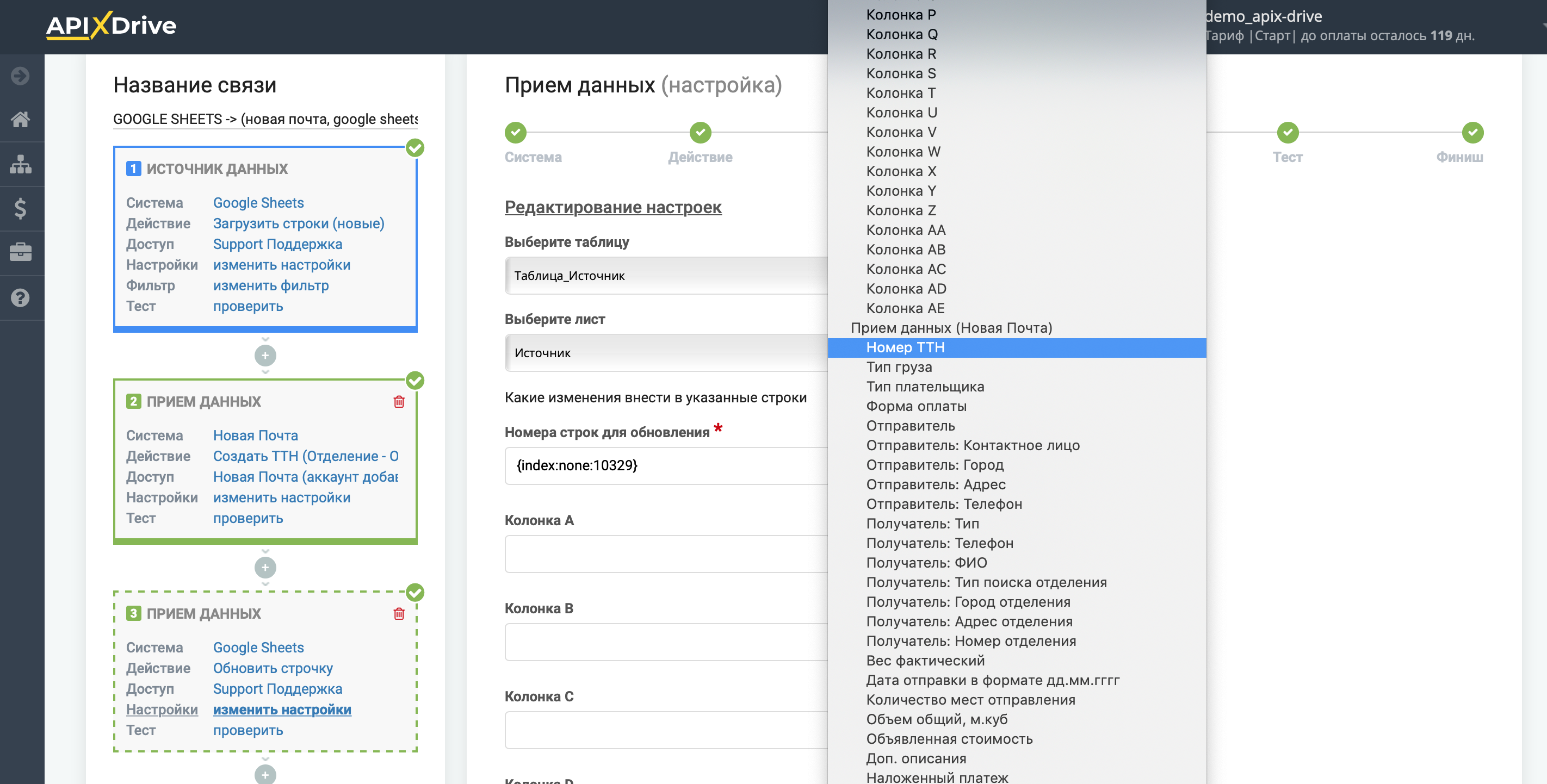Image resolution: width=1547 pixels, height=784 pixels.
Task: Select Получатель: Номер отделения option
Action: coord(1017,641)
